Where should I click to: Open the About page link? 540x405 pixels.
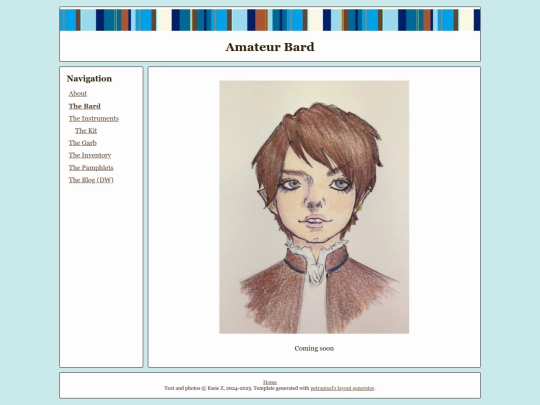click(77, 94)
